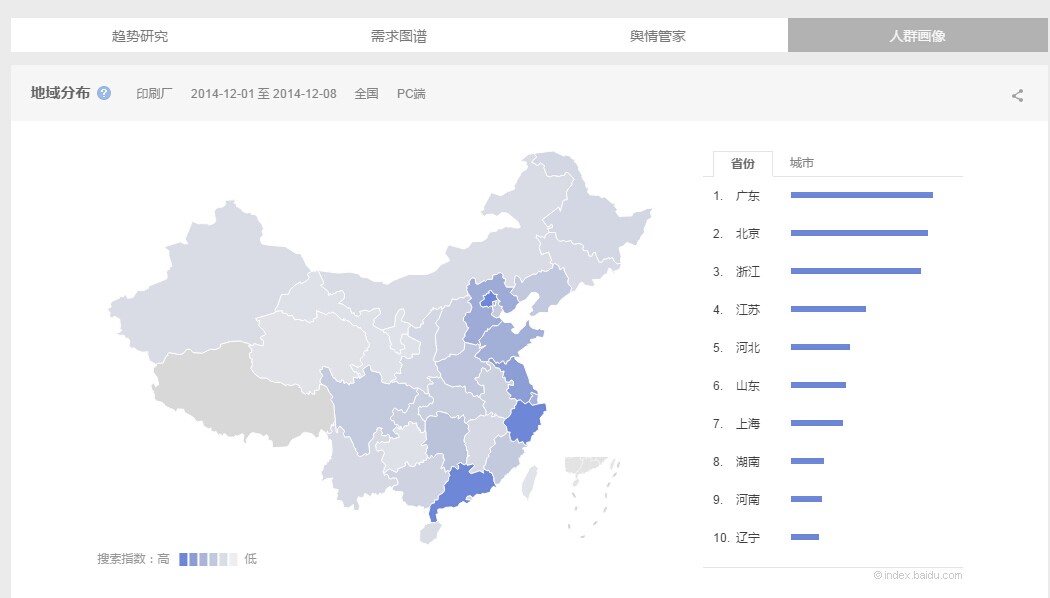Click the share icon

click(x=1017, y=96)
